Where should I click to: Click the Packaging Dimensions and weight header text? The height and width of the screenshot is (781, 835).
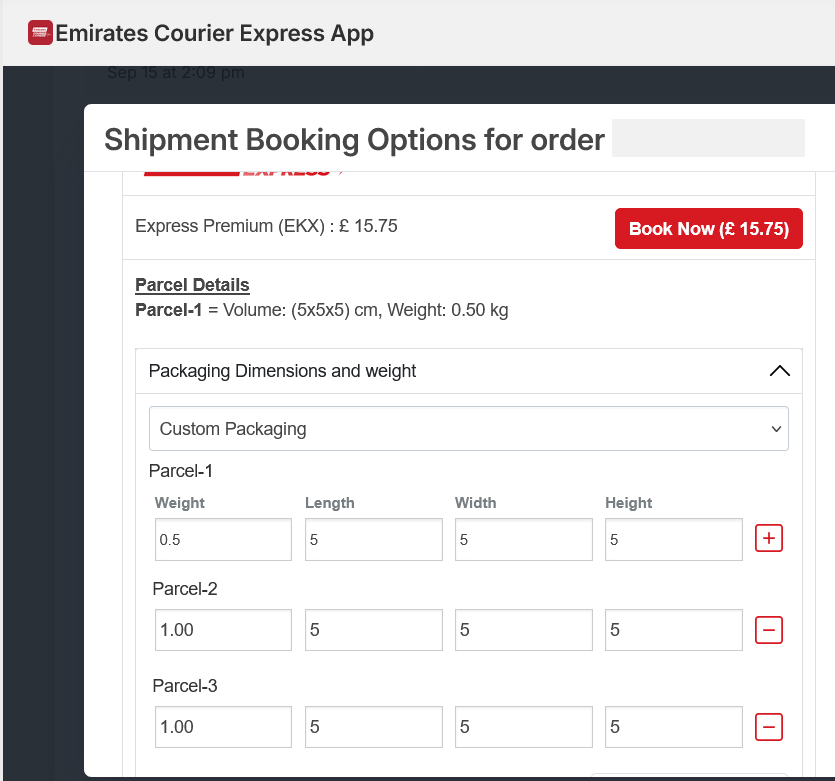(x=282, y=371)
